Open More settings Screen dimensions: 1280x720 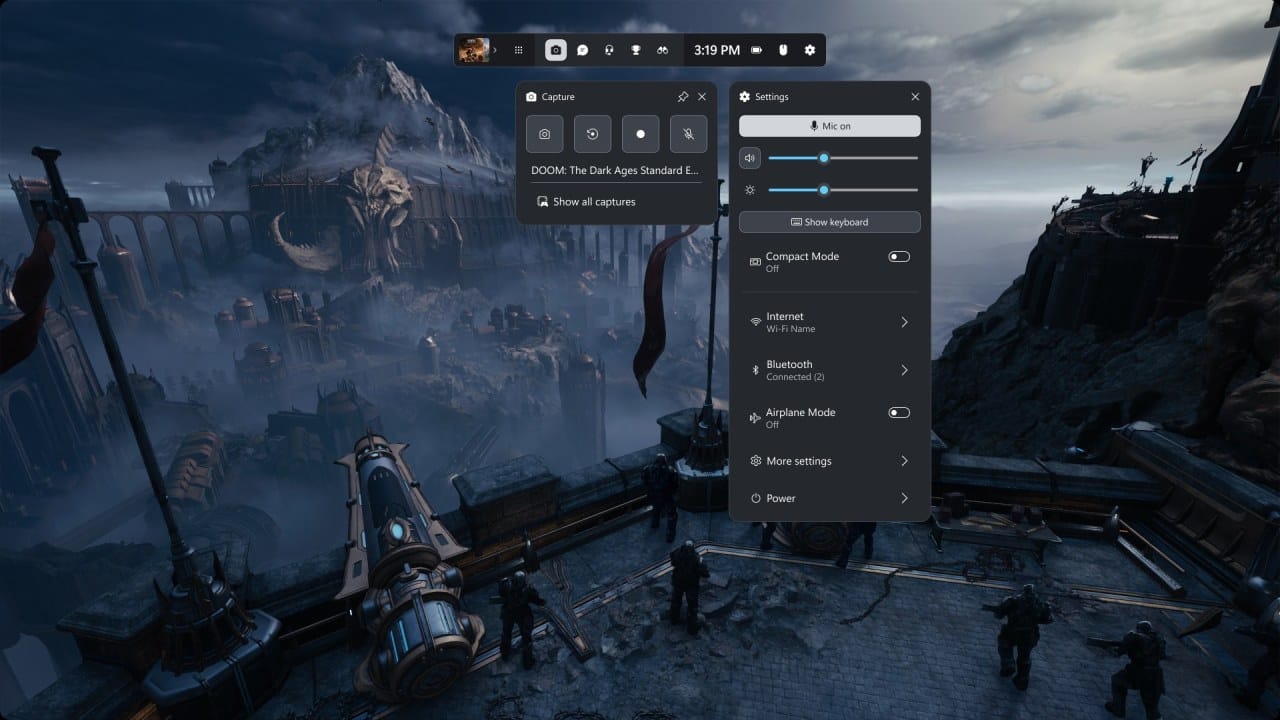coord(830,460)
